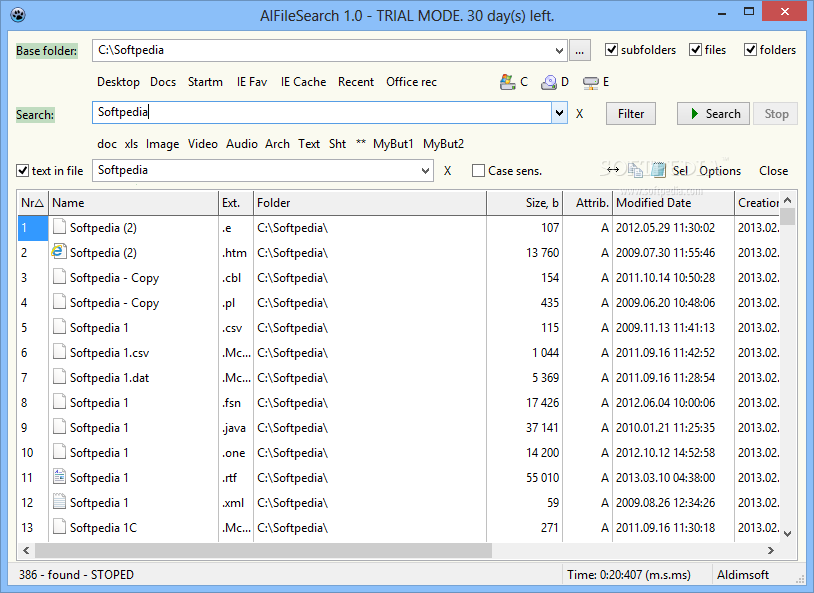Image resolution: width=814 pixels, height=593 pixels.
Task: Click file icon of Softpedia 1.csv row
Action: [x=60, y=352]
